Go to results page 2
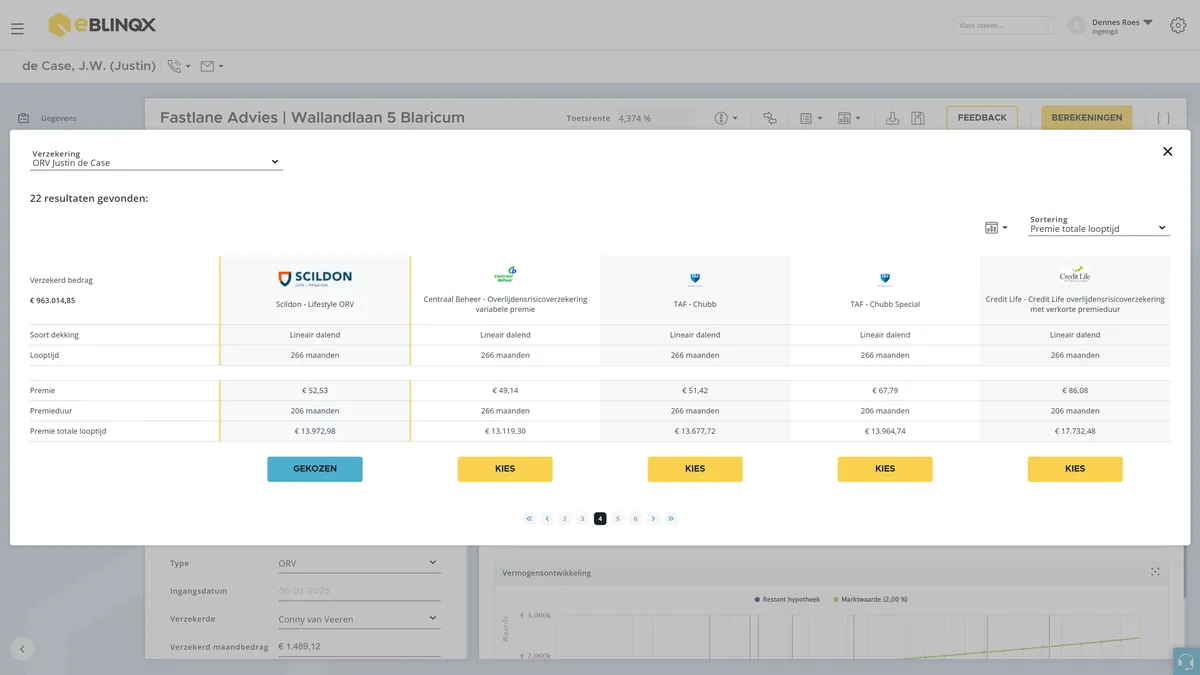 [x=564, y=518]
